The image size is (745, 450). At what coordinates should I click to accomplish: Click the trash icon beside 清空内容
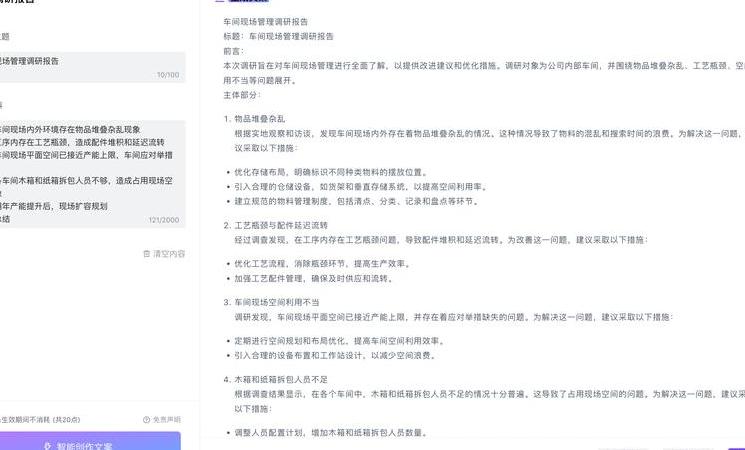pyautogui.click(x=147, y=254)
